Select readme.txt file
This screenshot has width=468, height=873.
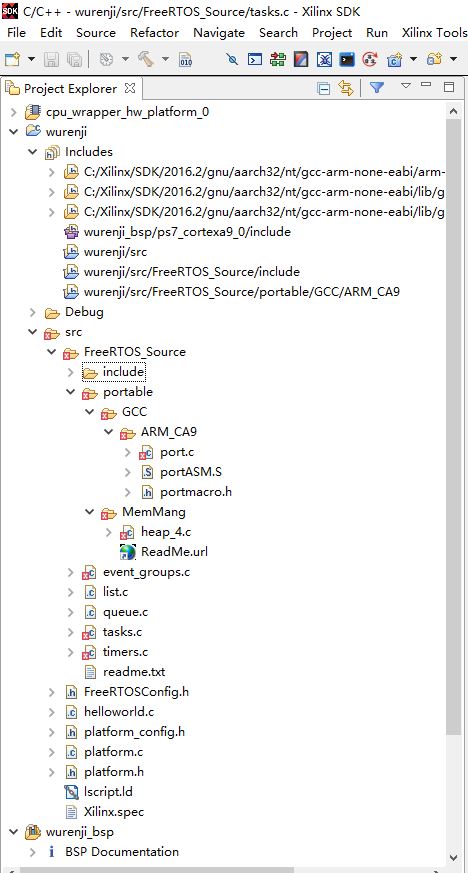134,672
